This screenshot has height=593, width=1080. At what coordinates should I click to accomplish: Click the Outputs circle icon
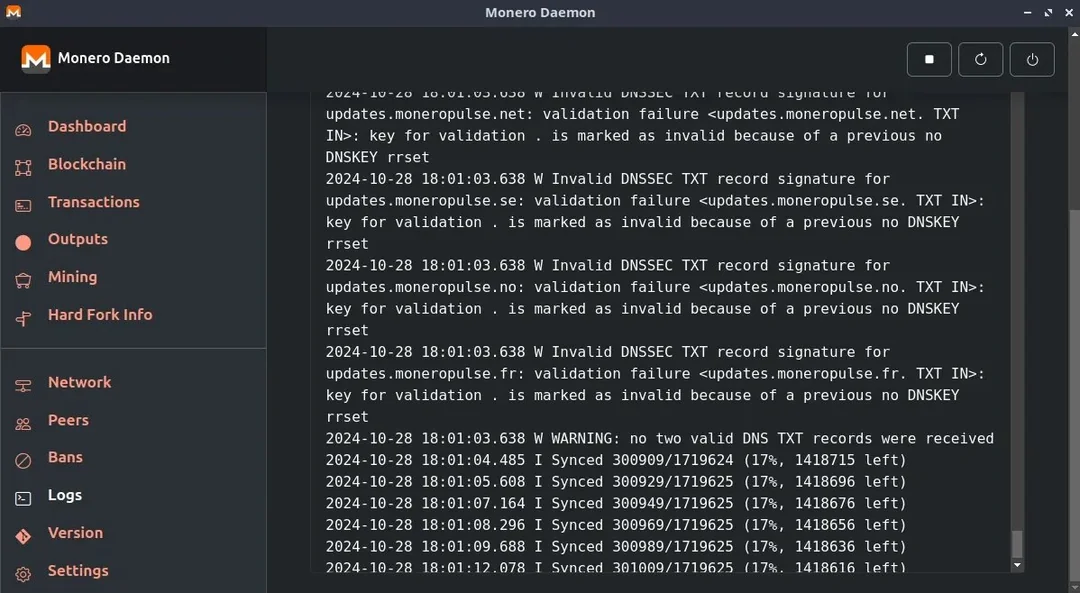[23, 242]
